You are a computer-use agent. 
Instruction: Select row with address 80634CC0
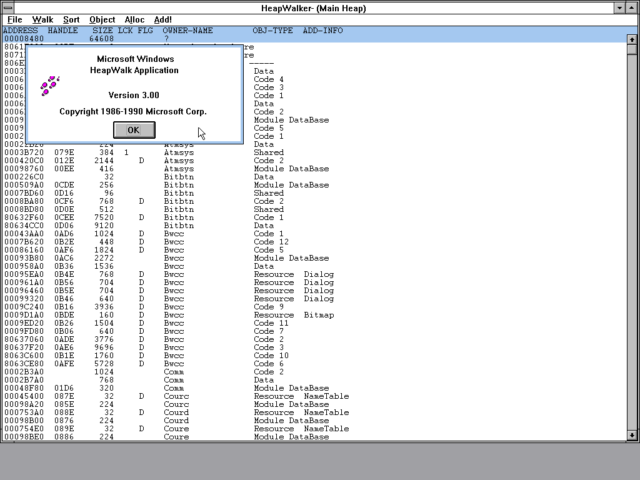coord(314,225)
